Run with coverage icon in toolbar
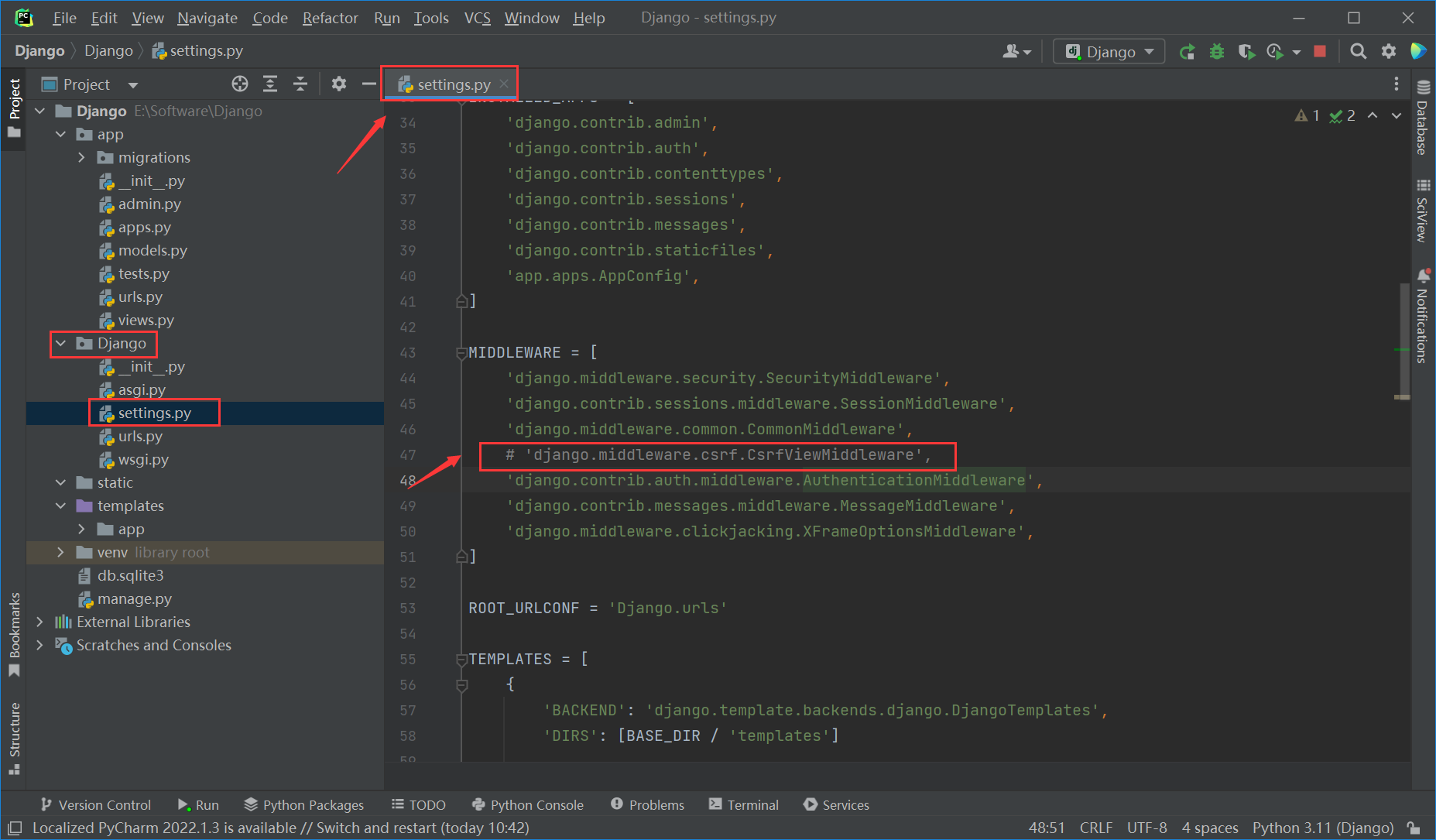 1246,52
